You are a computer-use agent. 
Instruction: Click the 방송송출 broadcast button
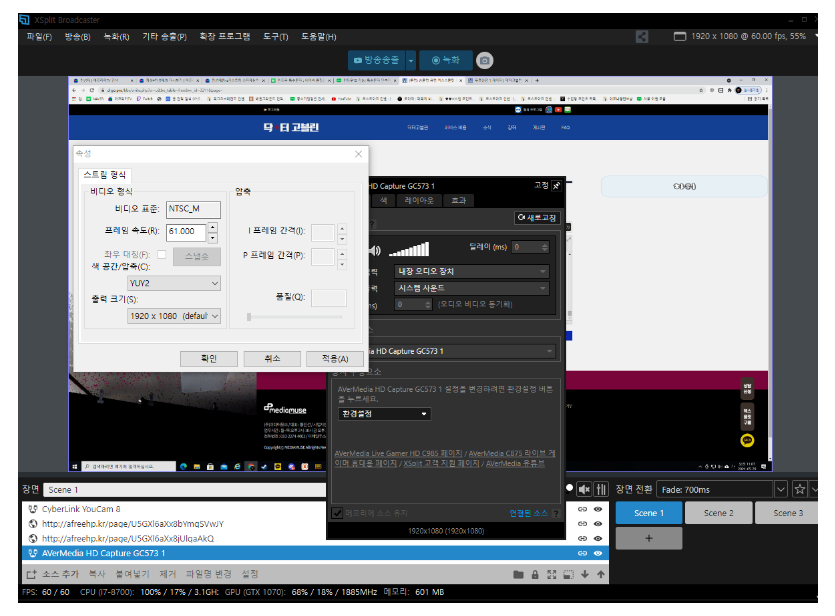[x=377, y=61]
